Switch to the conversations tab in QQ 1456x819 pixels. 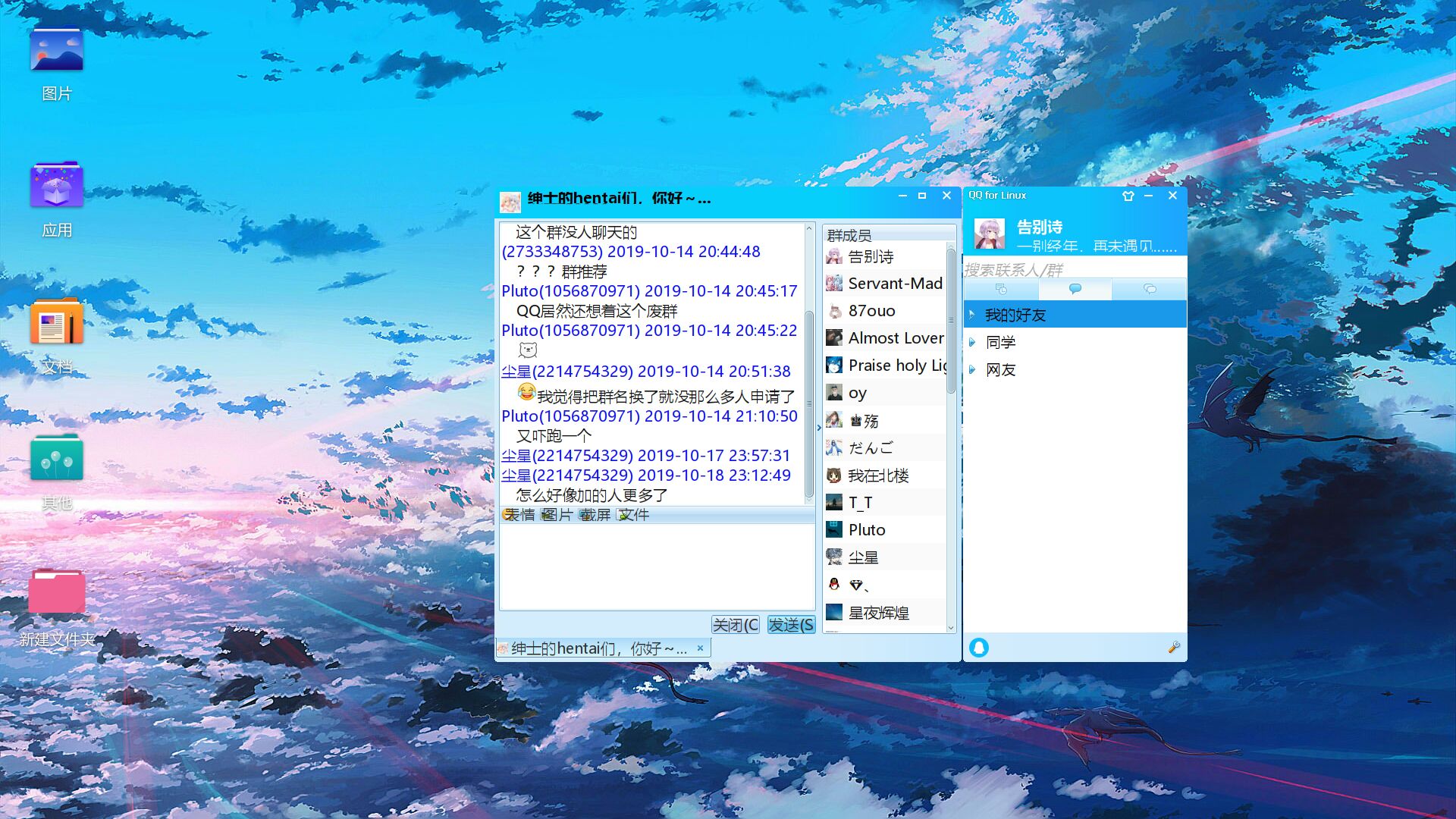tap(1001, 289)
